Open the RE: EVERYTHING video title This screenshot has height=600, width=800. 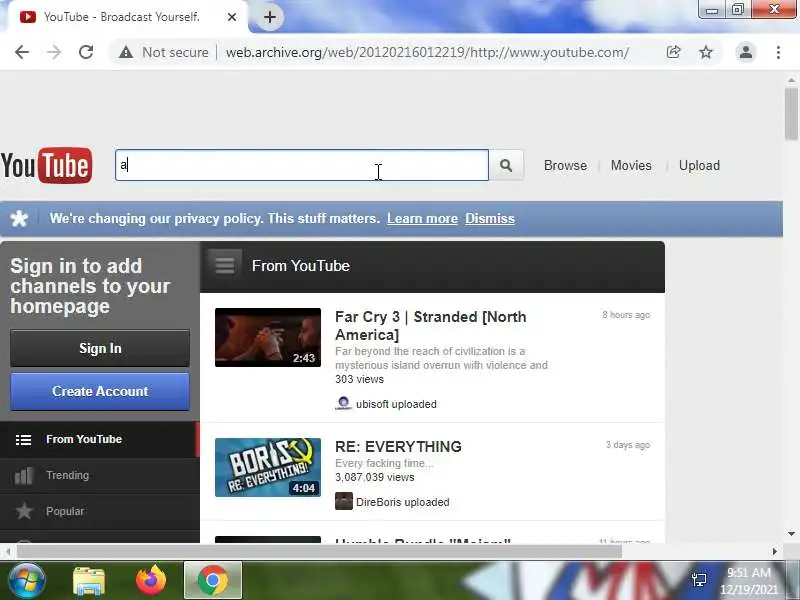click(398, 446)
